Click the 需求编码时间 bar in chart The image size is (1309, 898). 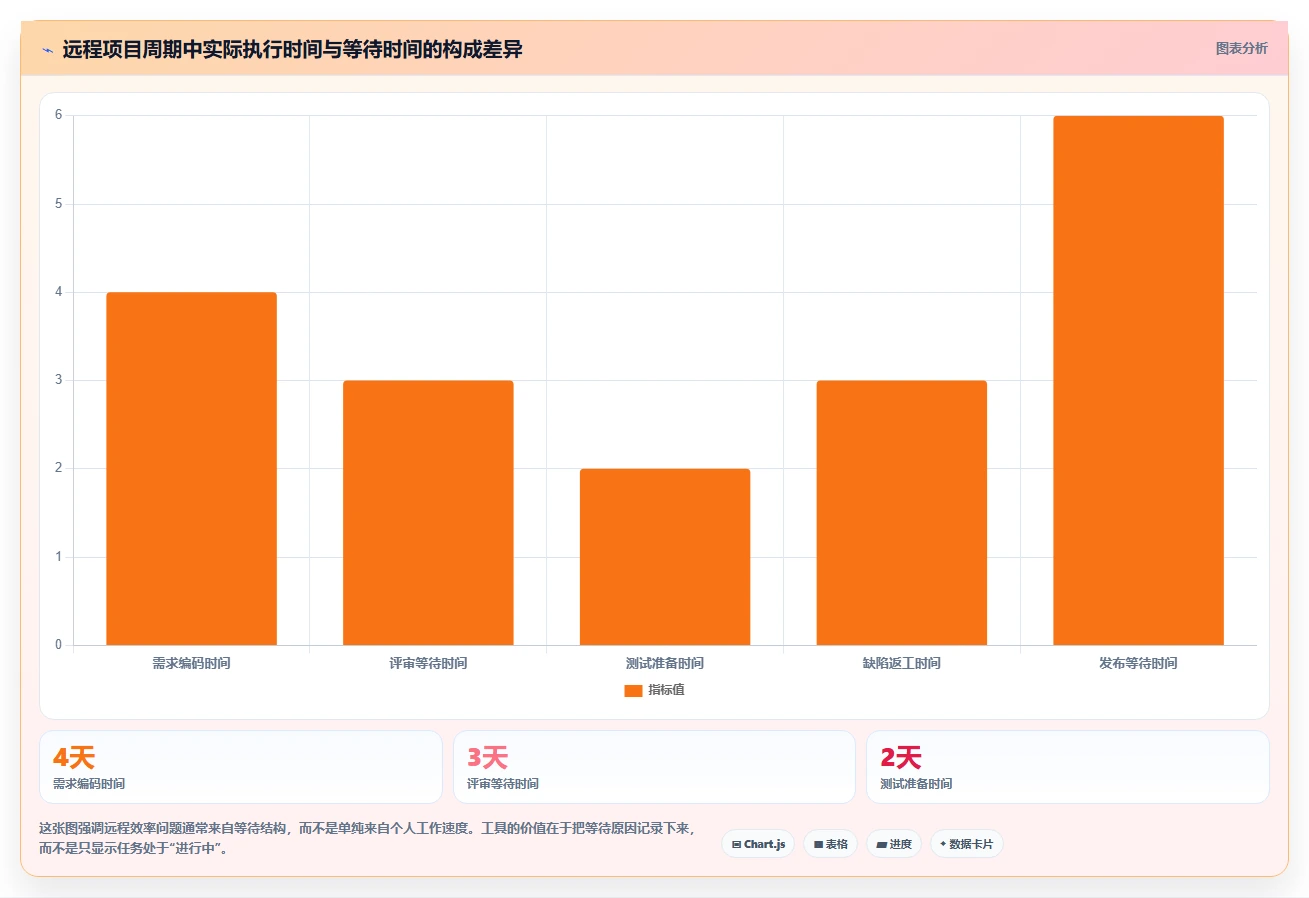pyautogui.click(x=191, y=468)
